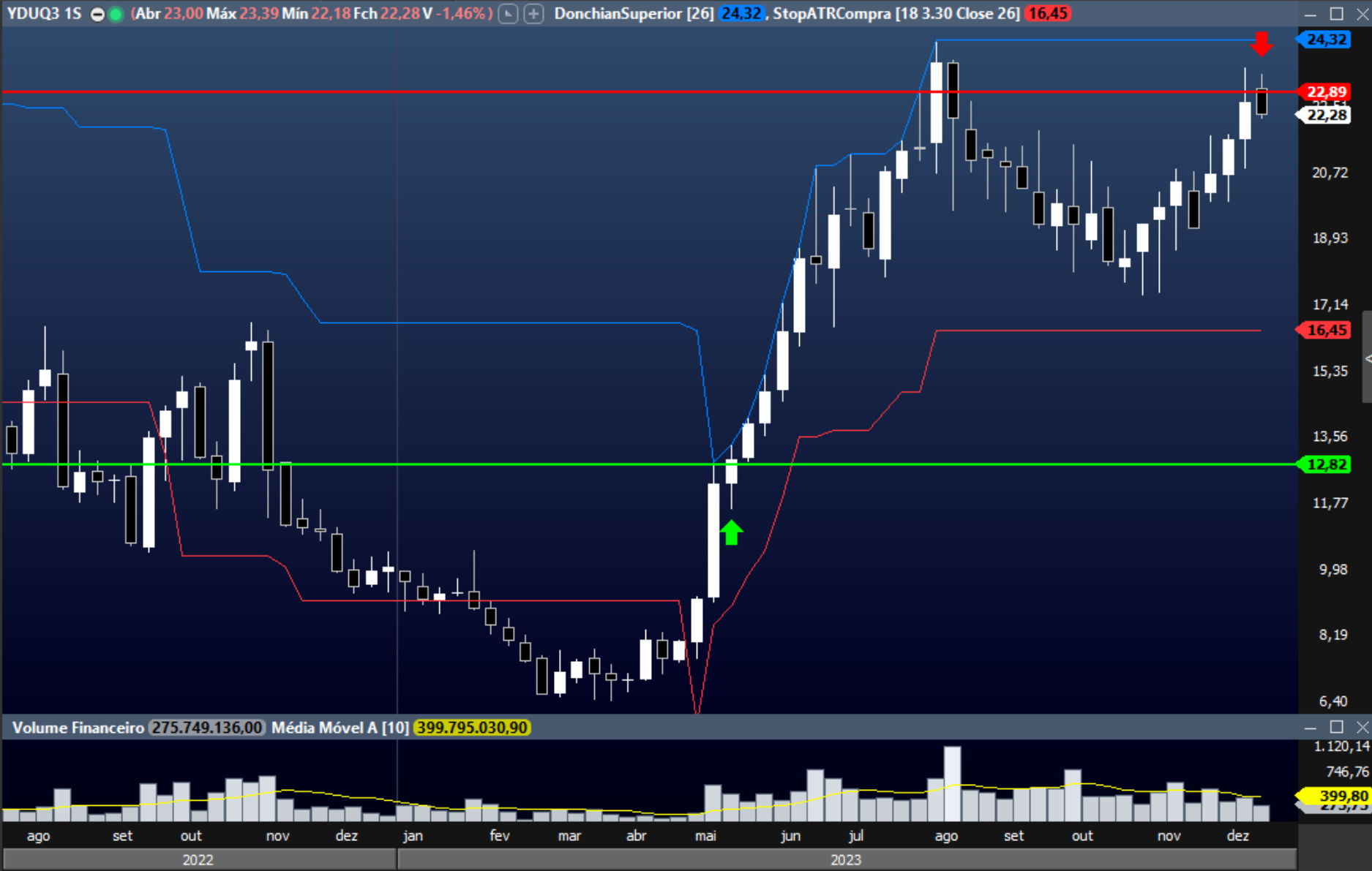Click the 2022 year bar on timeline
The image size is (1372, 871).
tap(198, 859)
